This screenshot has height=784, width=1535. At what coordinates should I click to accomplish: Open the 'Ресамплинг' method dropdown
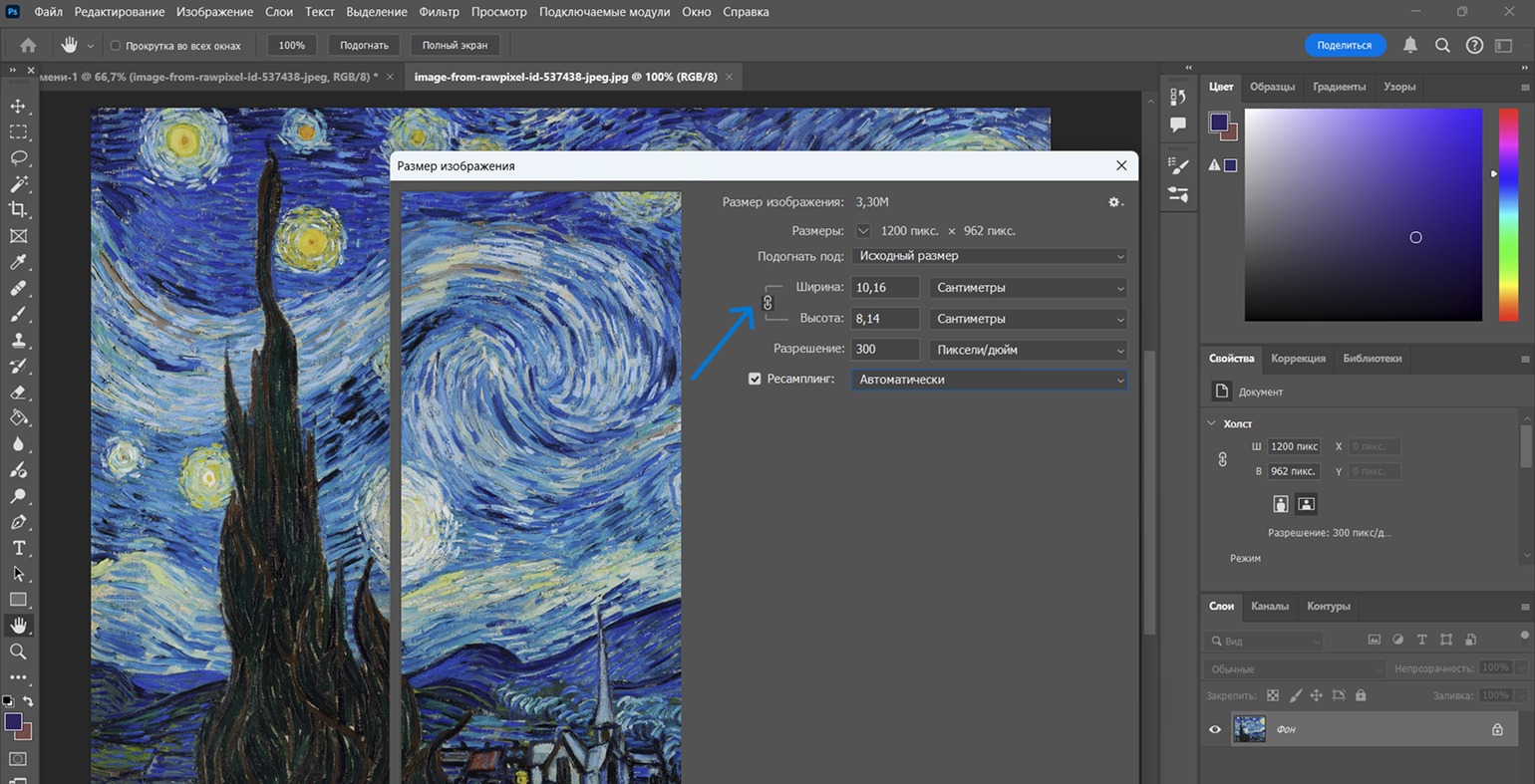pos(990,380)
